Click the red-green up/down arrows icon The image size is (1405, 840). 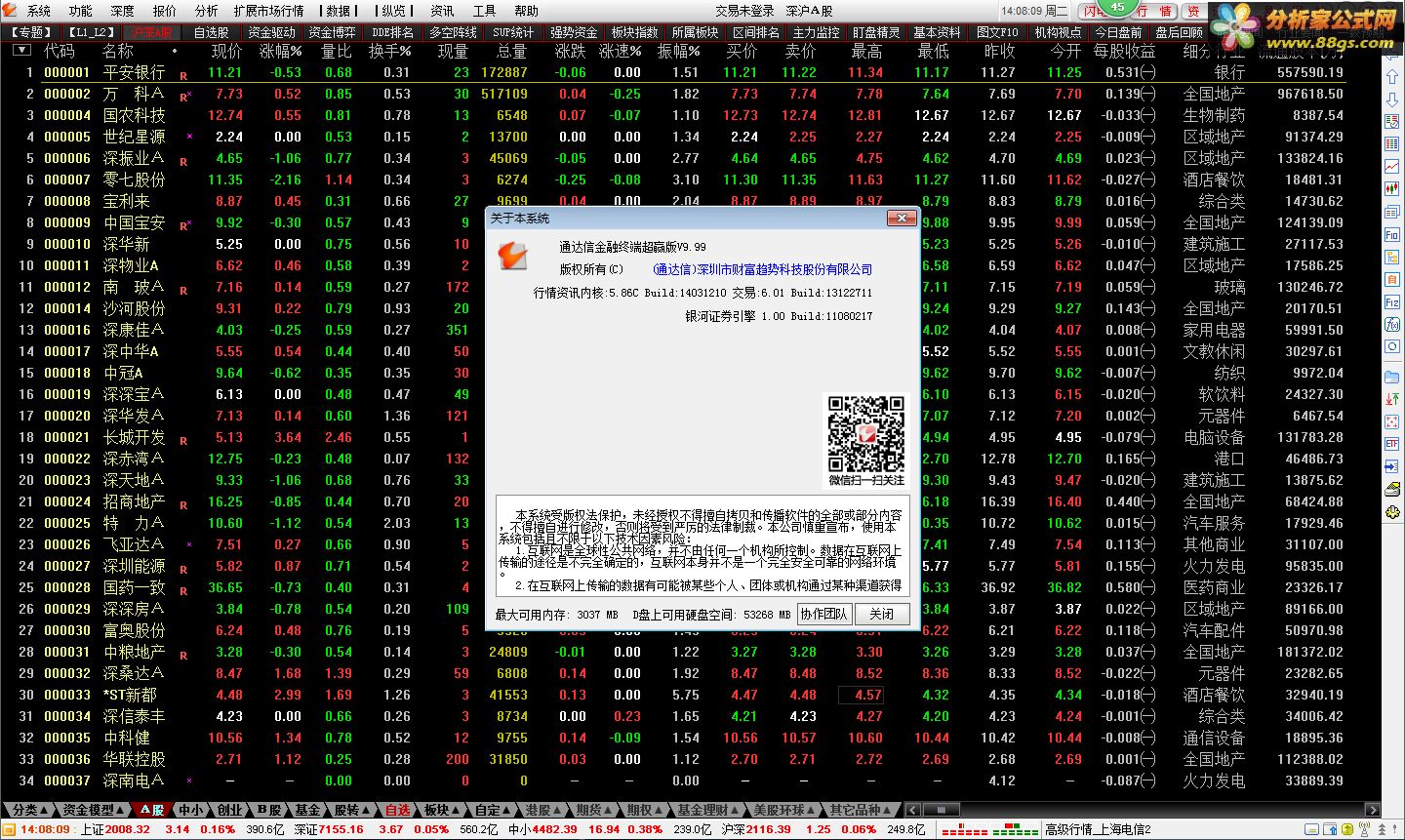point(1392,399)
